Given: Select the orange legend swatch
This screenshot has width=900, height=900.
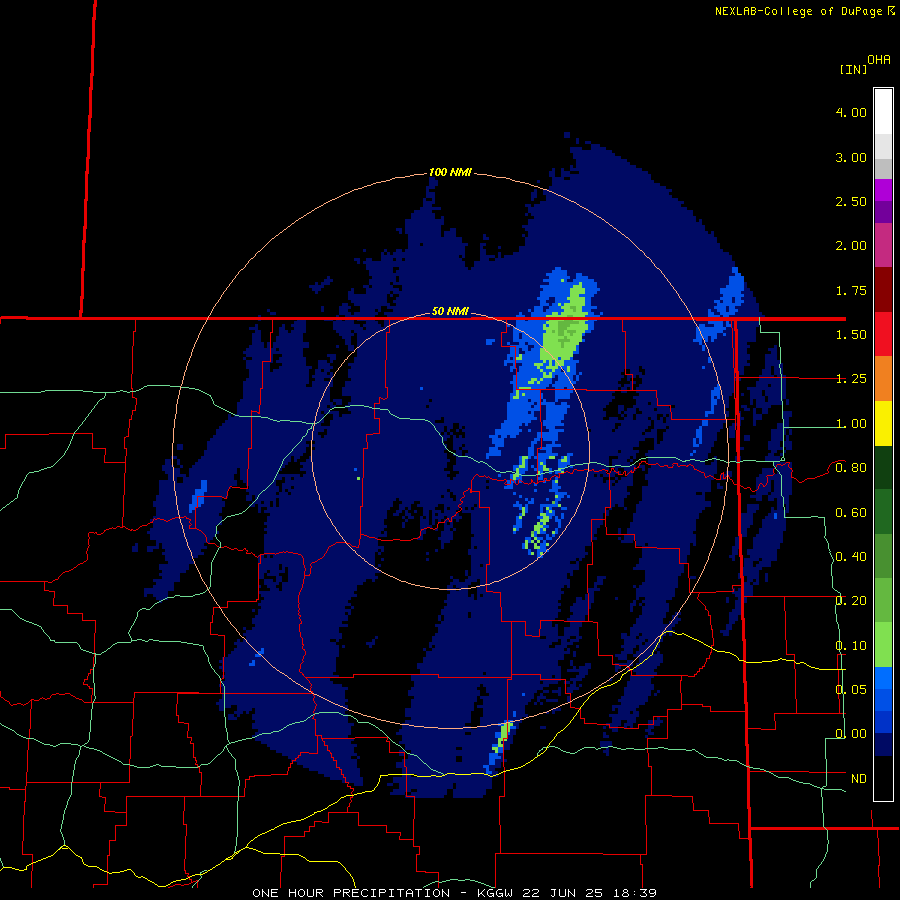Looking at the screenshot, I should 883,379.
